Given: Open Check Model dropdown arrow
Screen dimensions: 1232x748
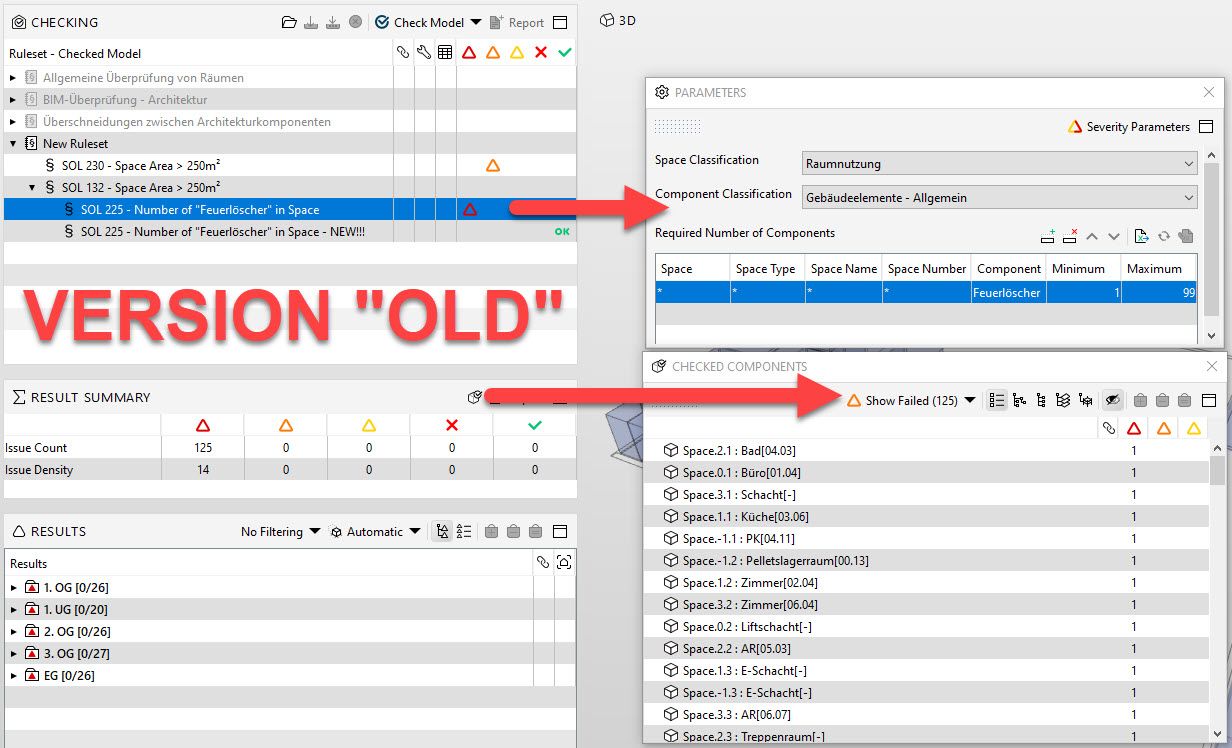Looking at the screenshot, I should click(x=476, y=22).
